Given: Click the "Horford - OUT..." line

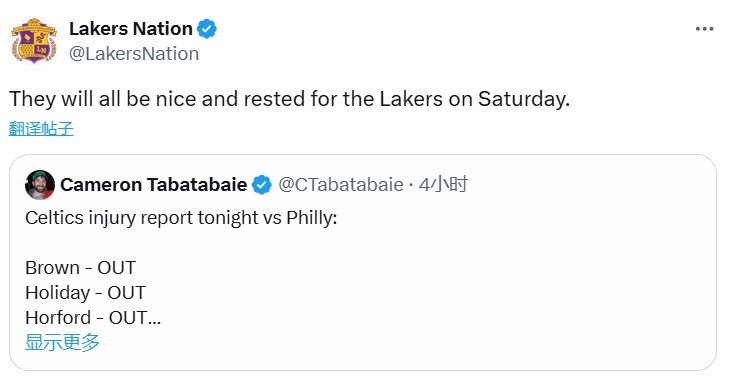Looking at the screenshot, I should pos(93,317).
